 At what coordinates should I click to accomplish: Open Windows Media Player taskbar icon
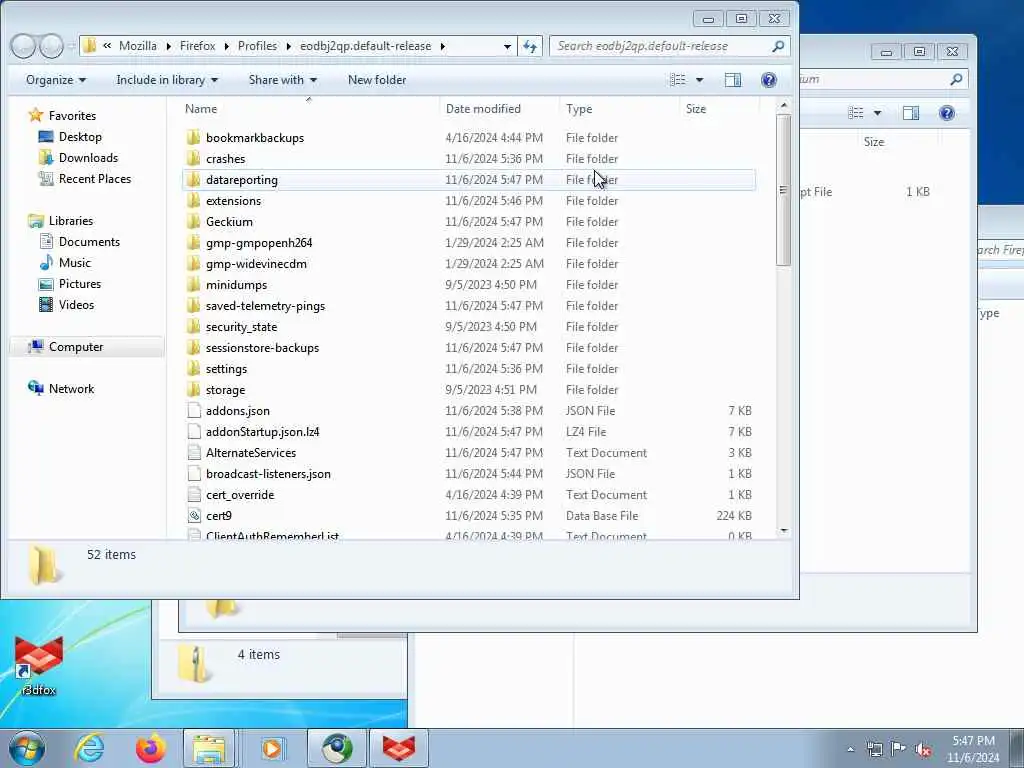pyautogui.click(x=272, y=748)
